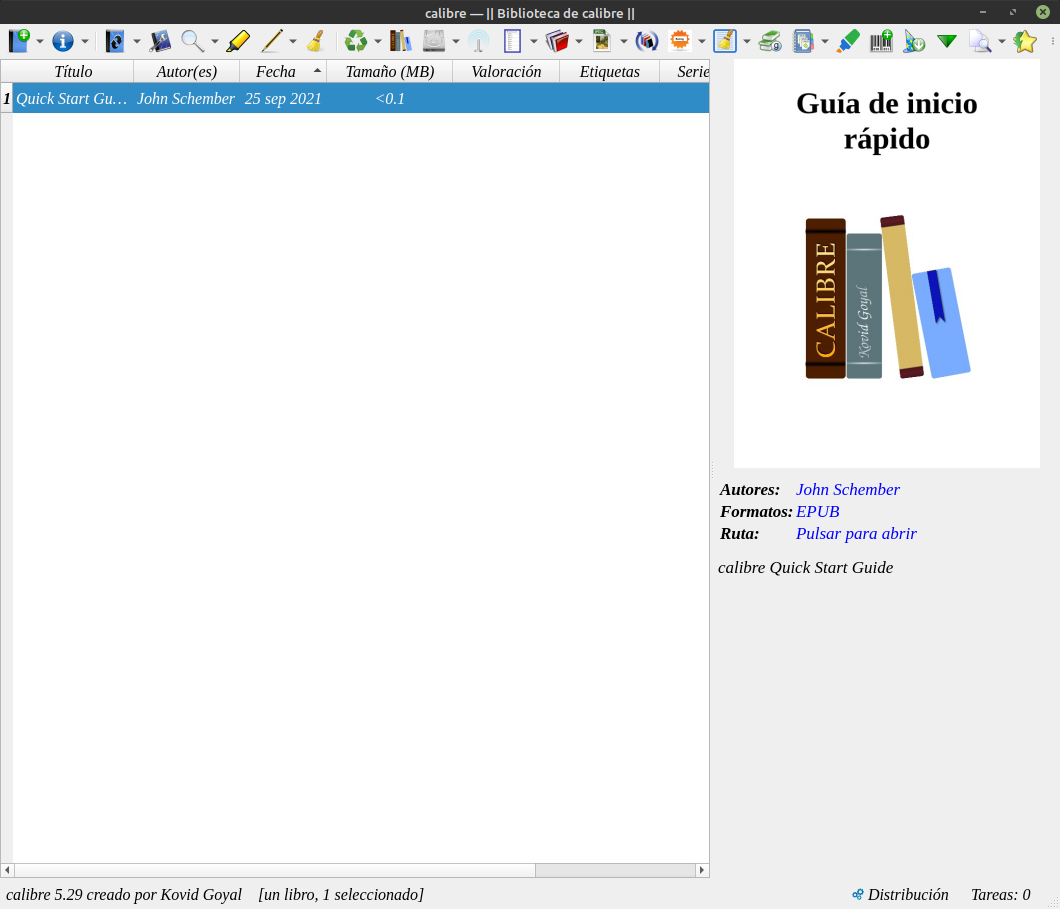
Task: Click the John Schember author link
Action: click(847, 489)
